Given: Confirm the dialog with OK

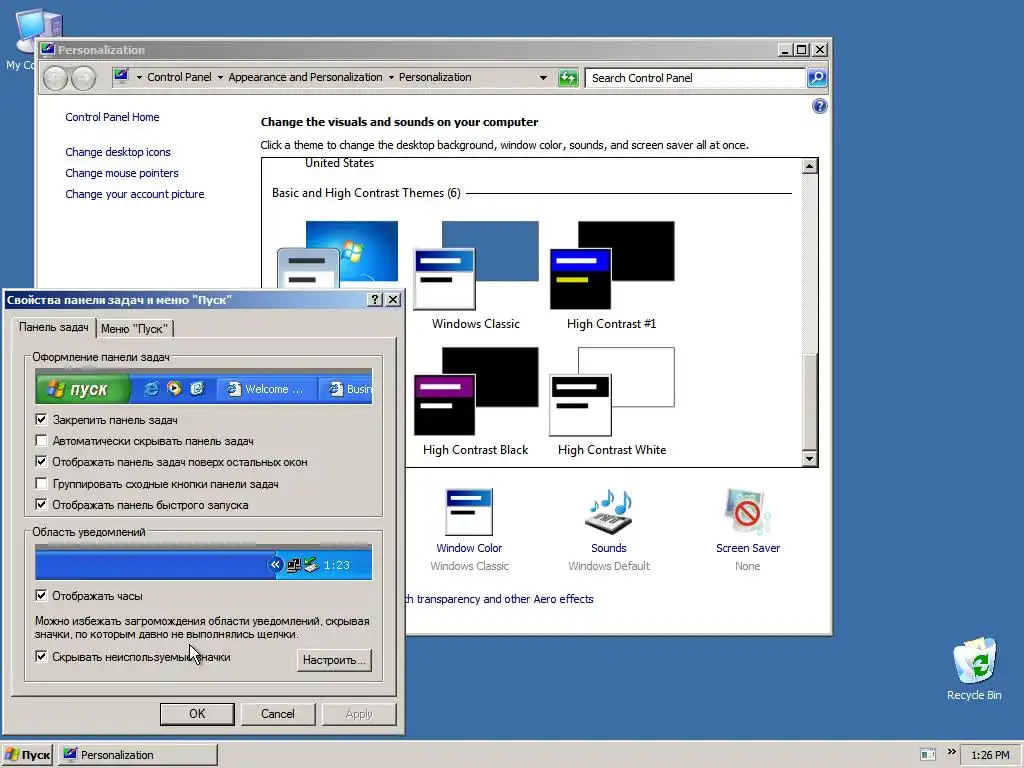Looking at the screenshot, I should [x=197, y=714].
